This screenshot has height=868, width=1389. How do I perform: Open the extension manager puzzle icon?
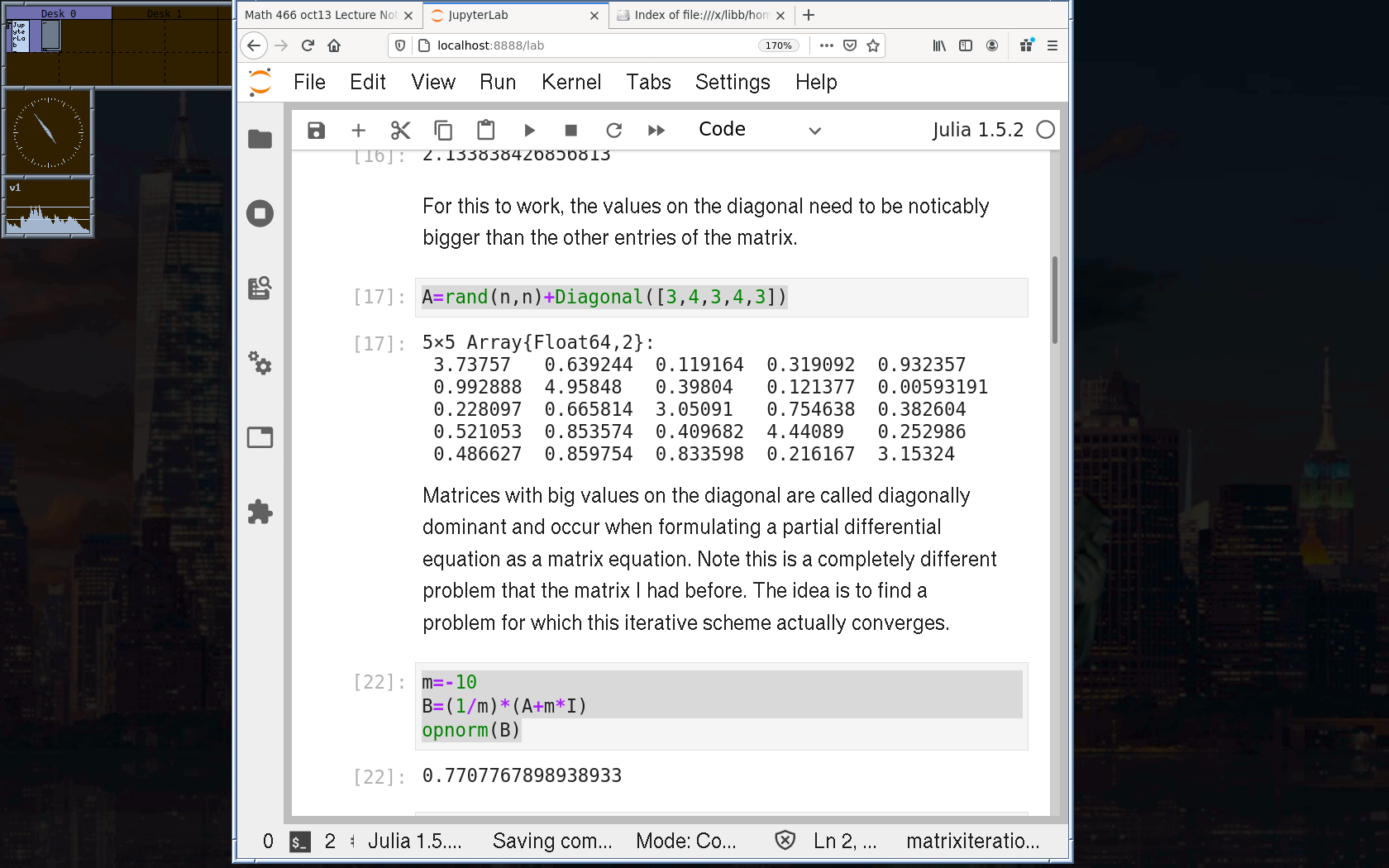point(260,512)
